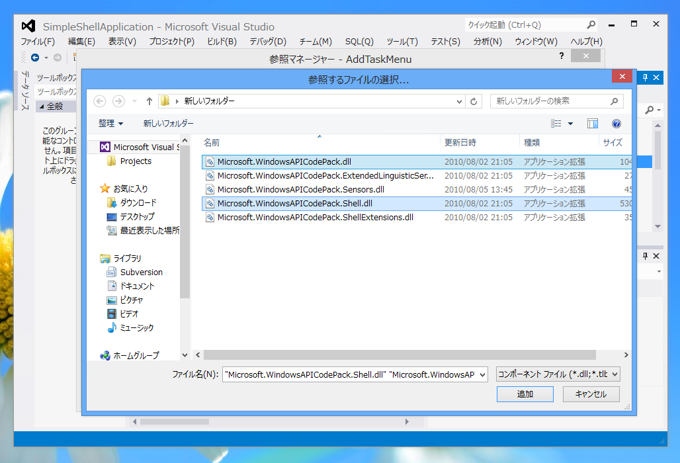Toggle the preview pane icon
The width and height of the screenshot is (680, 463).
(592, 124)
